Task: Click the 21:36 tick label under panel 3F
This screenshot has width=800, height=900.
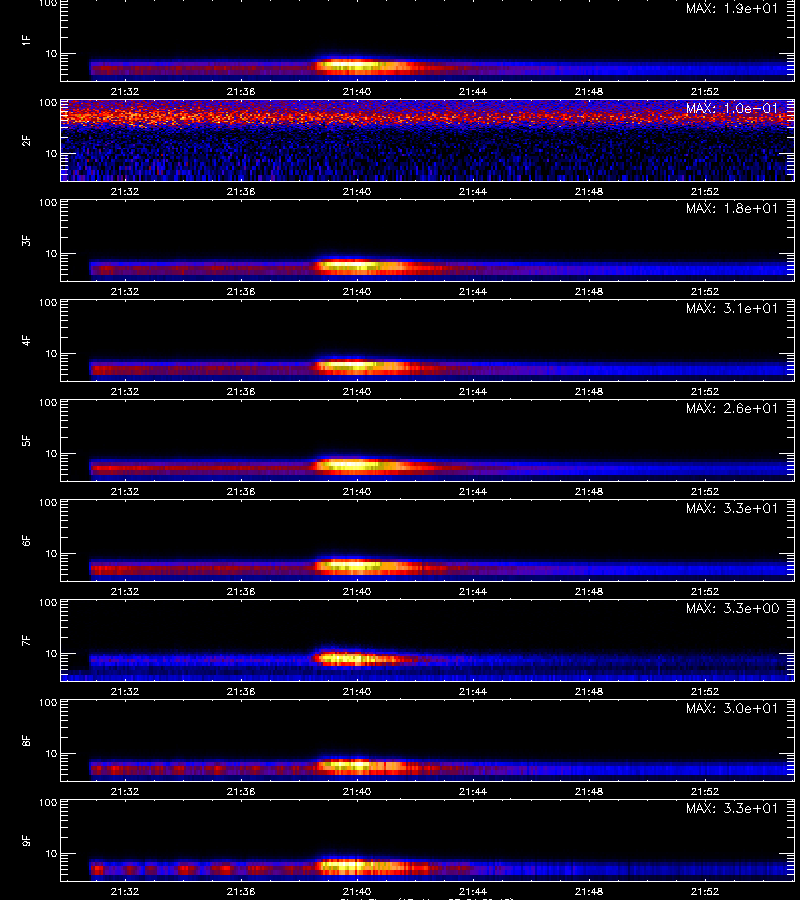Action: (x=240, y=291)
